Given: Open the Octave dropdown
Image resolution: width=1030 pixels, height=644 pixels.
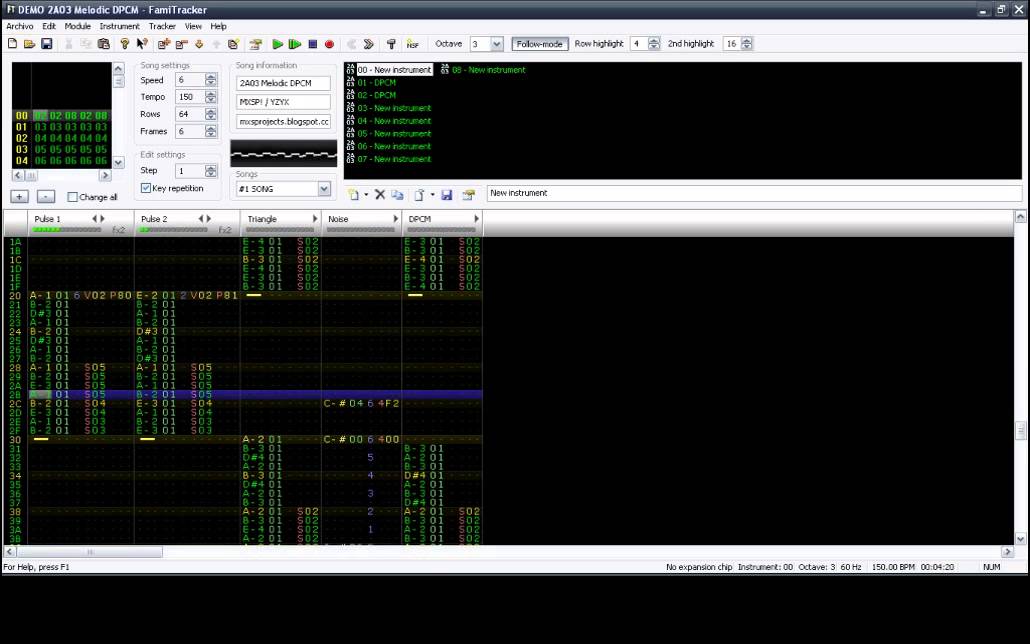Looking at the screenshot, I should [497, 44].
